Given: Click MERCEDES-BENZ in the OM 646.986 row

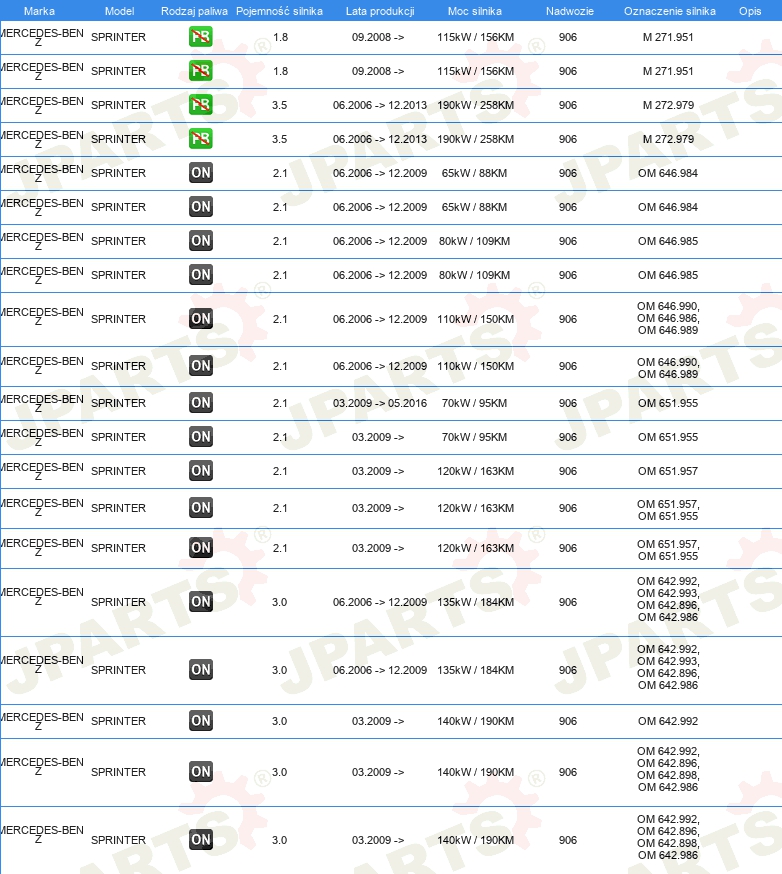Looking at the screenshot, I should (42, 315).
